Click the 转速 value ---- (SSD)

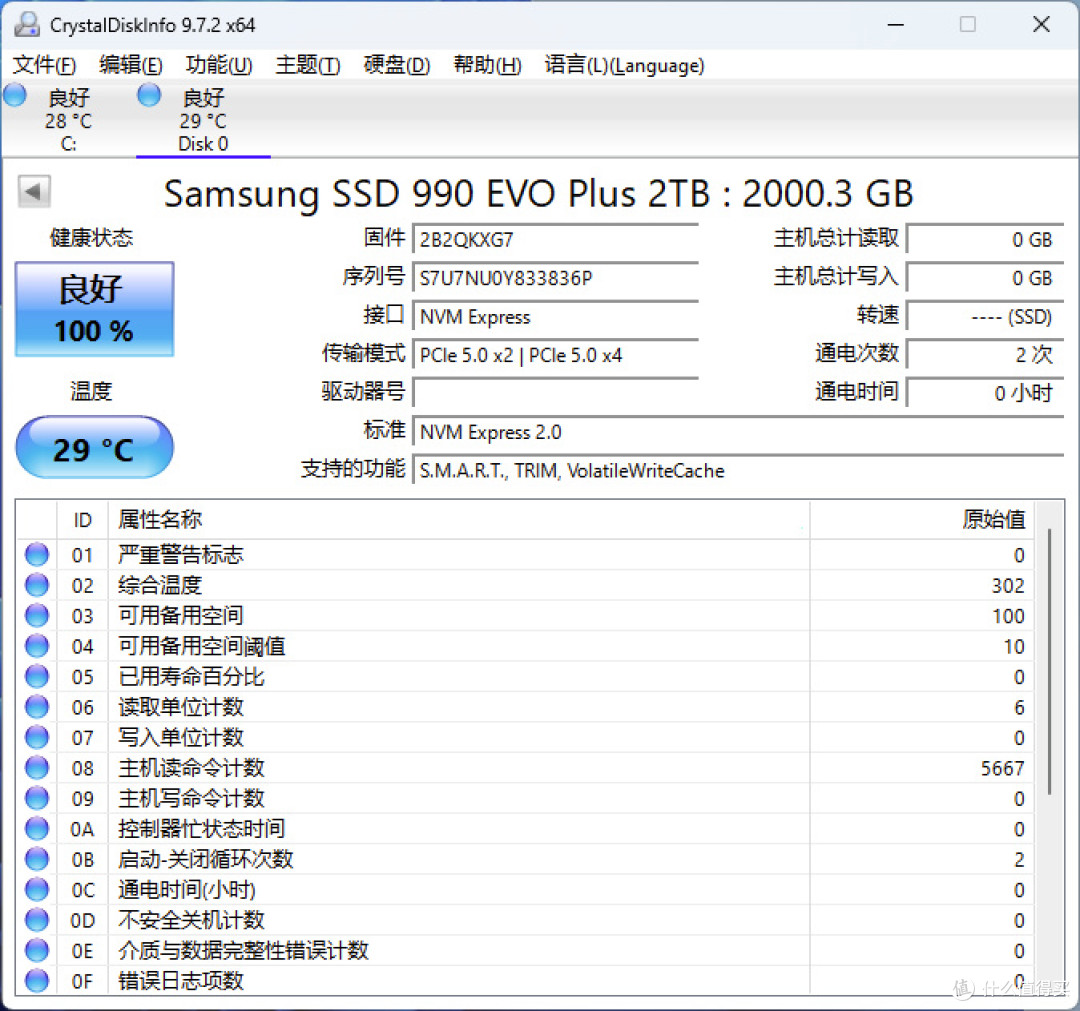(985, 316)
